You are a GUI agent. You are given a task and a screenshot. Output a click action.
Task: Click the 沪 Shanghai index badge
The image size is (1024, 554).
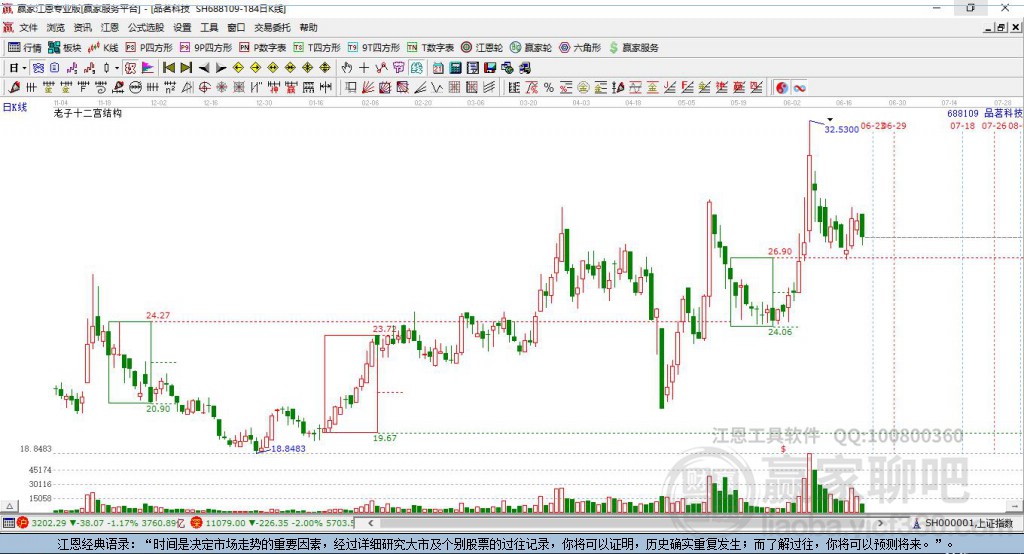coord(23,523)
